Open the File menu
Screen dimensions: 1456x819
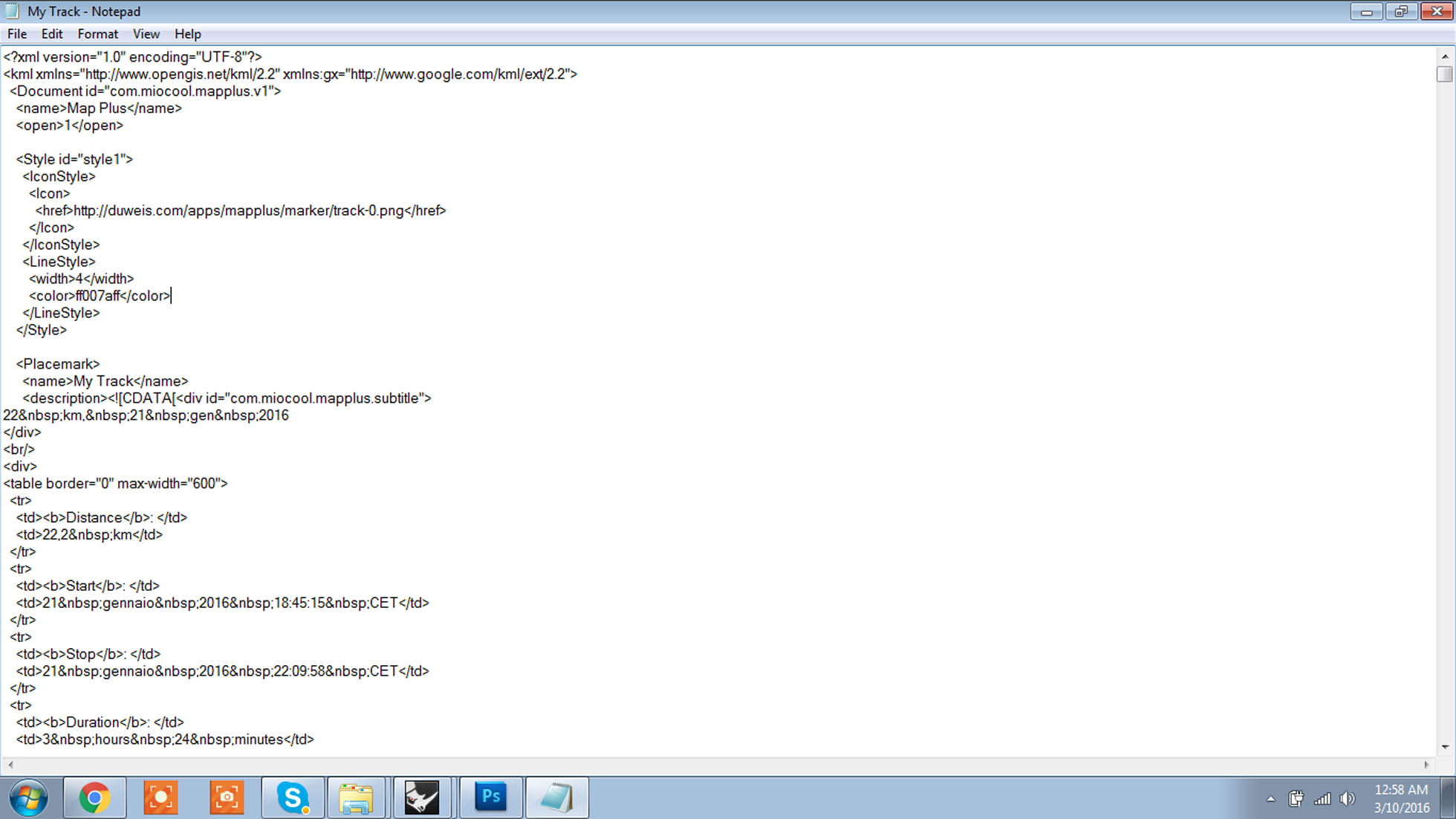coord(16,34)
